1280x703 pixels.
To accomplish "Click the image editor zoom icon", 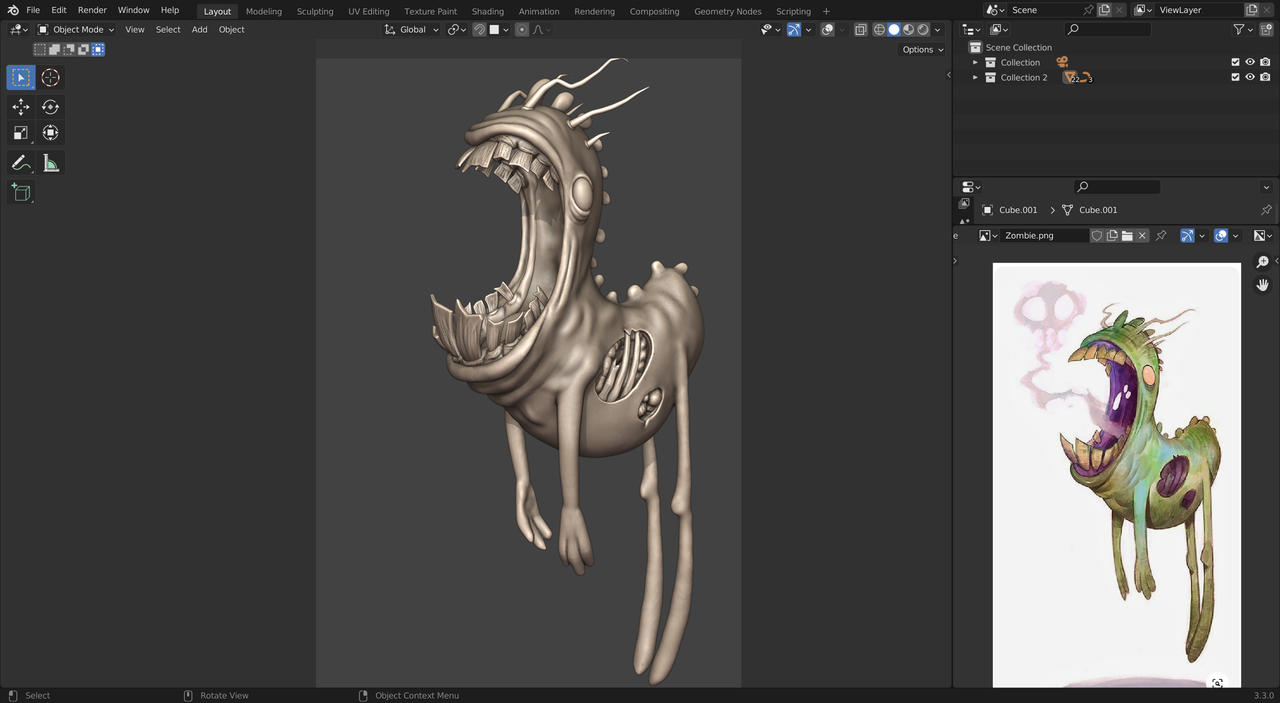I will 1262,262.
